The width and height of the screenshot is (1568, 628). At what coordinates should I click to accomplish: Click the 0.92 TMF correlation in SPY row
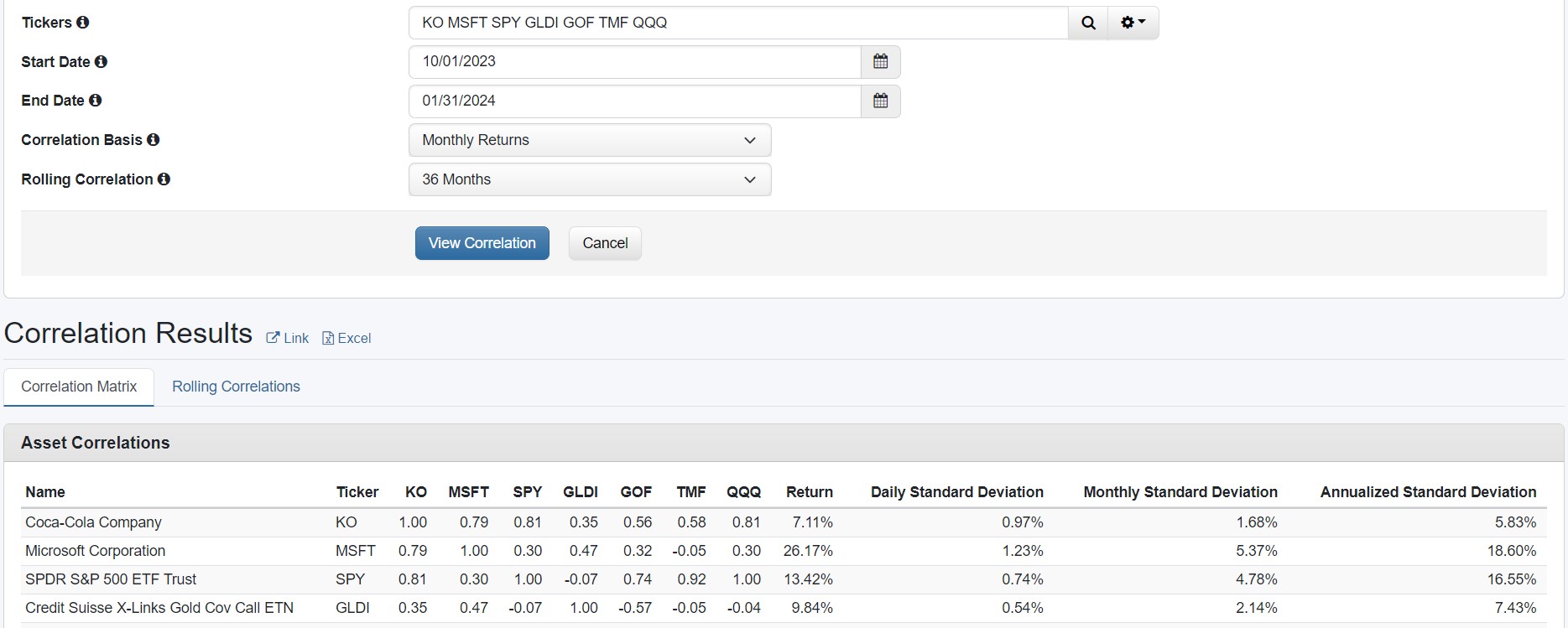pyautogui.click(x=691, y=579)
